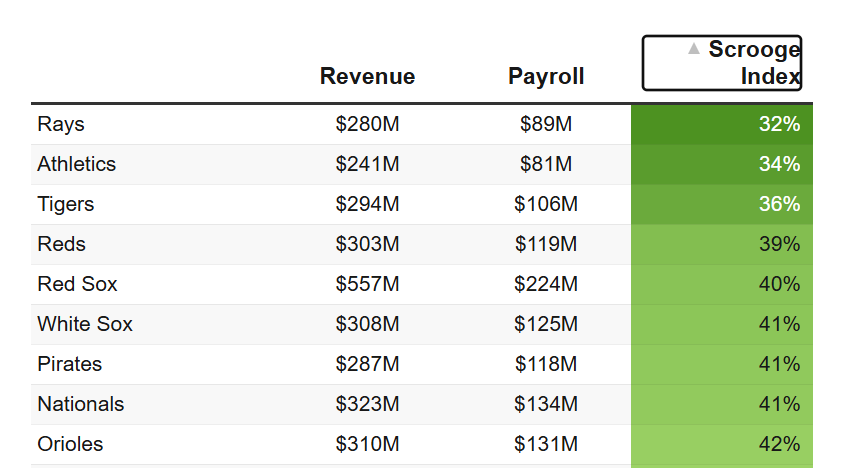
Task: Click the Athletics 34% Scrooge Index cell
Action: click(722, 164)
